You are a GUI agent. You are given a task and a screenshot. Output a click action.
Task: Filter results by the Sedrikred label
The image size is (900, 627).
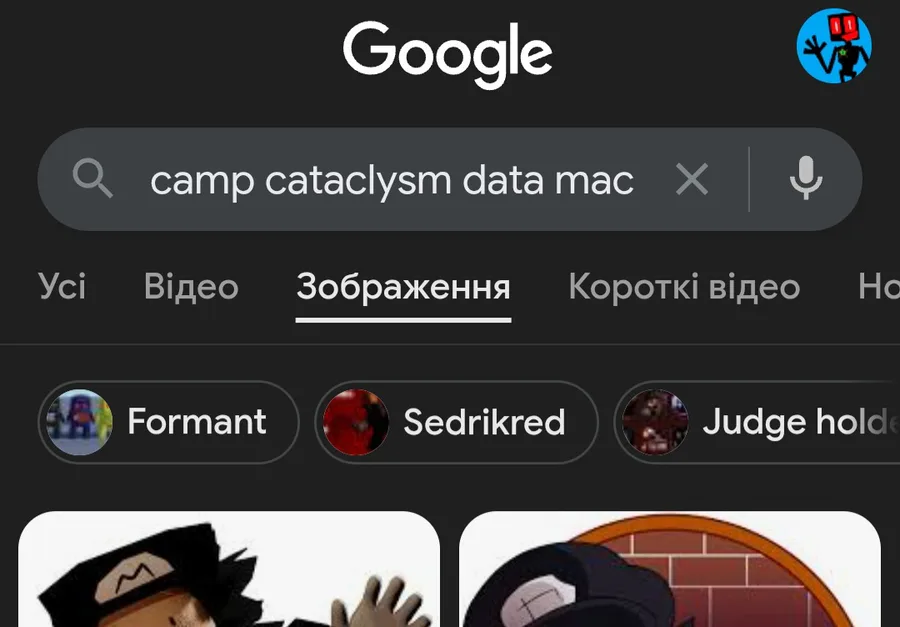coord(484,422)
